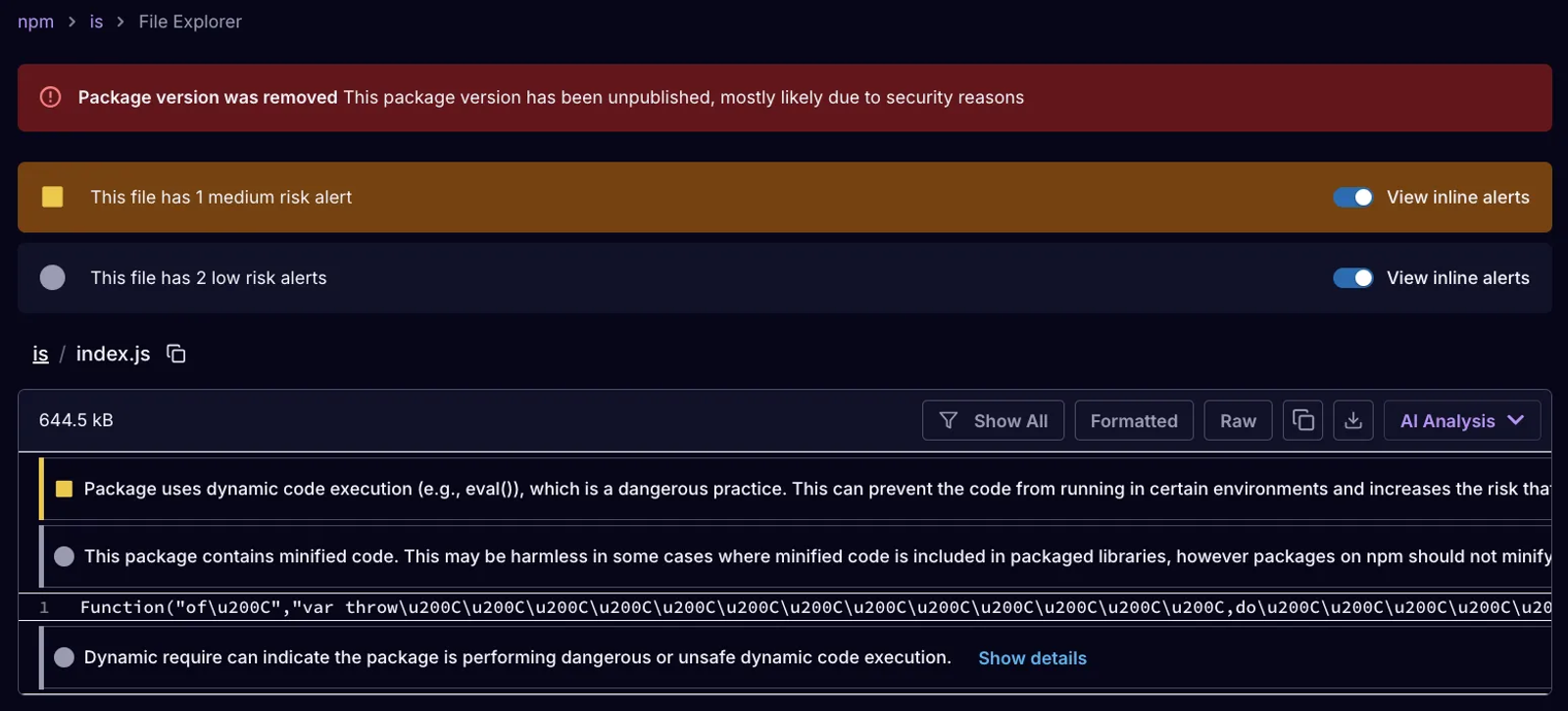Open the 'is' folder in file path

pyautogui.click(x=40, y=354)
